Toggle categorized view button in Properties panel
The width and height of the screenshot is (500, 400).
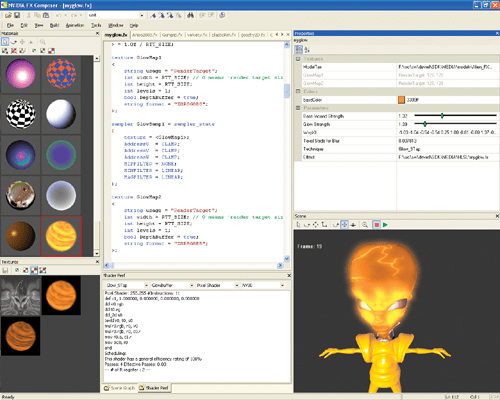(x=299, y=50)
